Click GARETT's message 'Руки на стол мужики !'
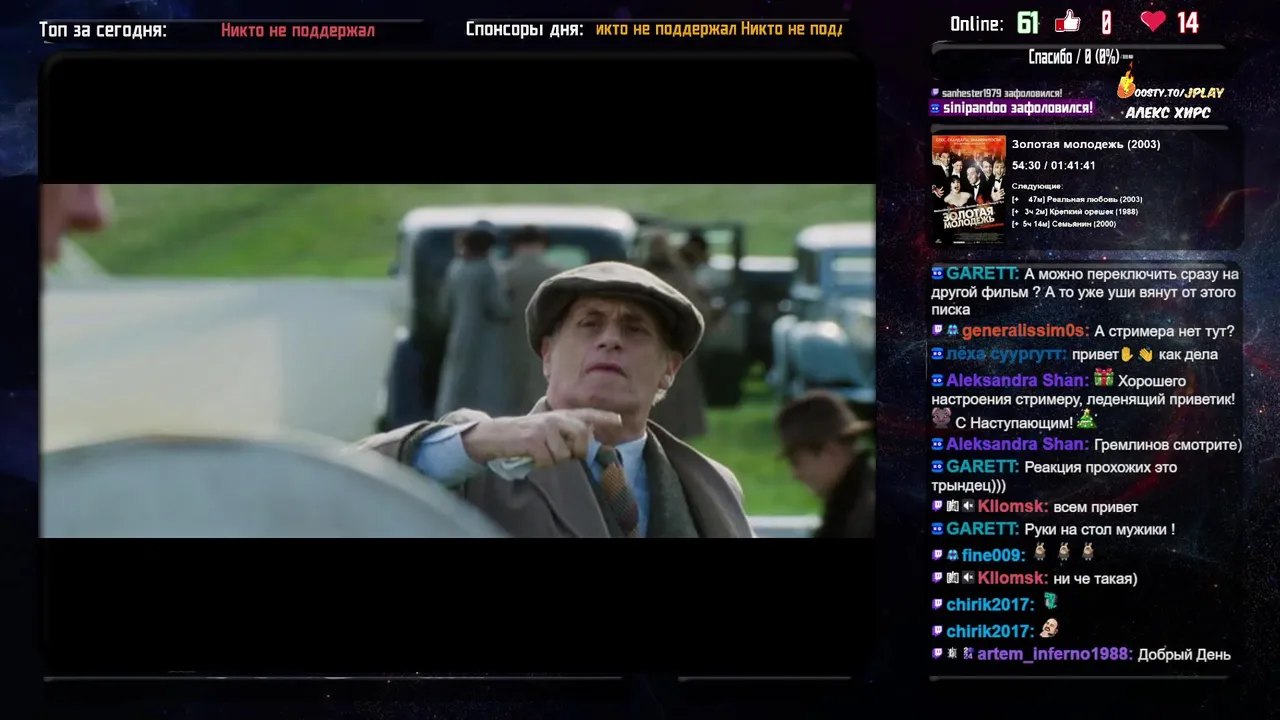Screen dimensions: 1280x720 [1100, 529]
